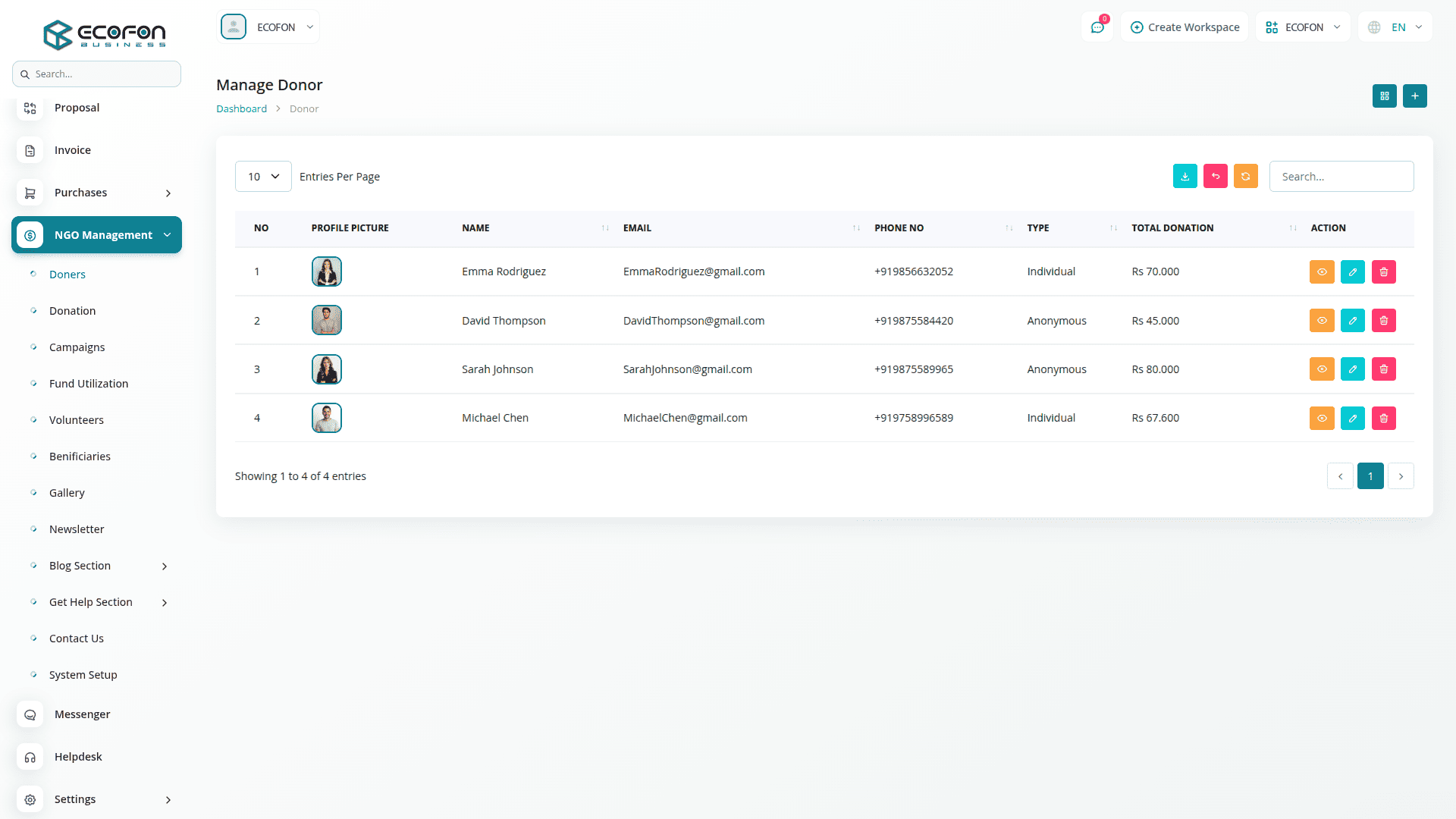The image size is (1456, 819).
Task: Click the orange refresh icon button
Action: (x=1245, y=176)
